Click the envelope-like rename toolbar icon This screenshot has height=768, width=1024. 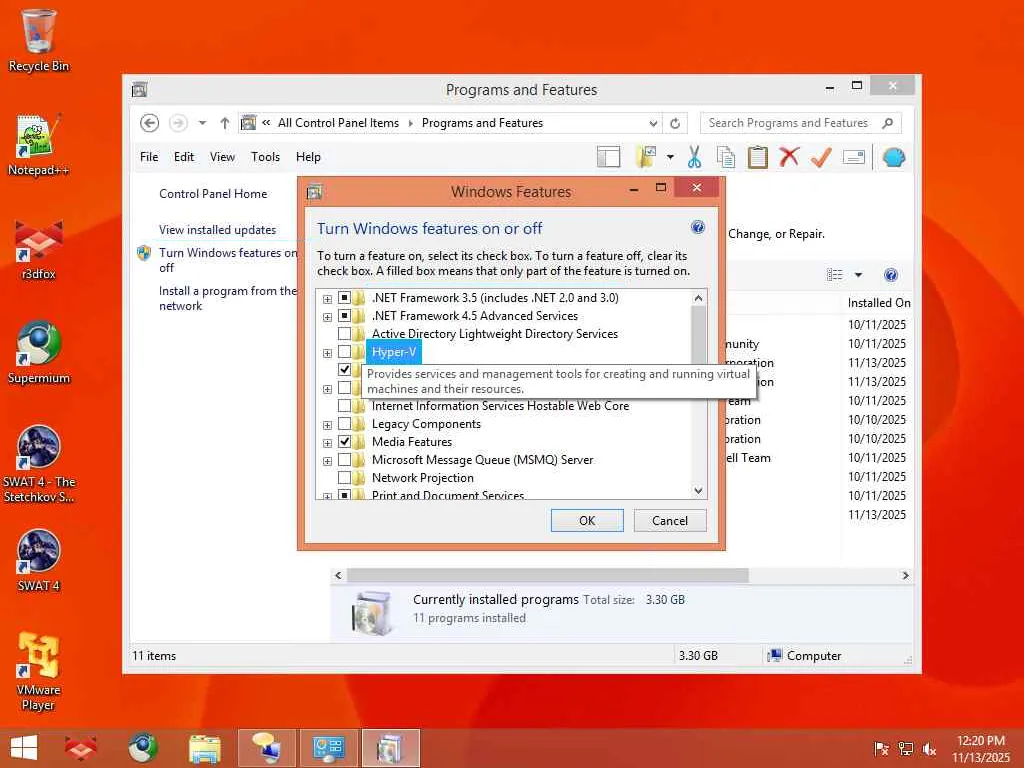(x=854, y=157)
